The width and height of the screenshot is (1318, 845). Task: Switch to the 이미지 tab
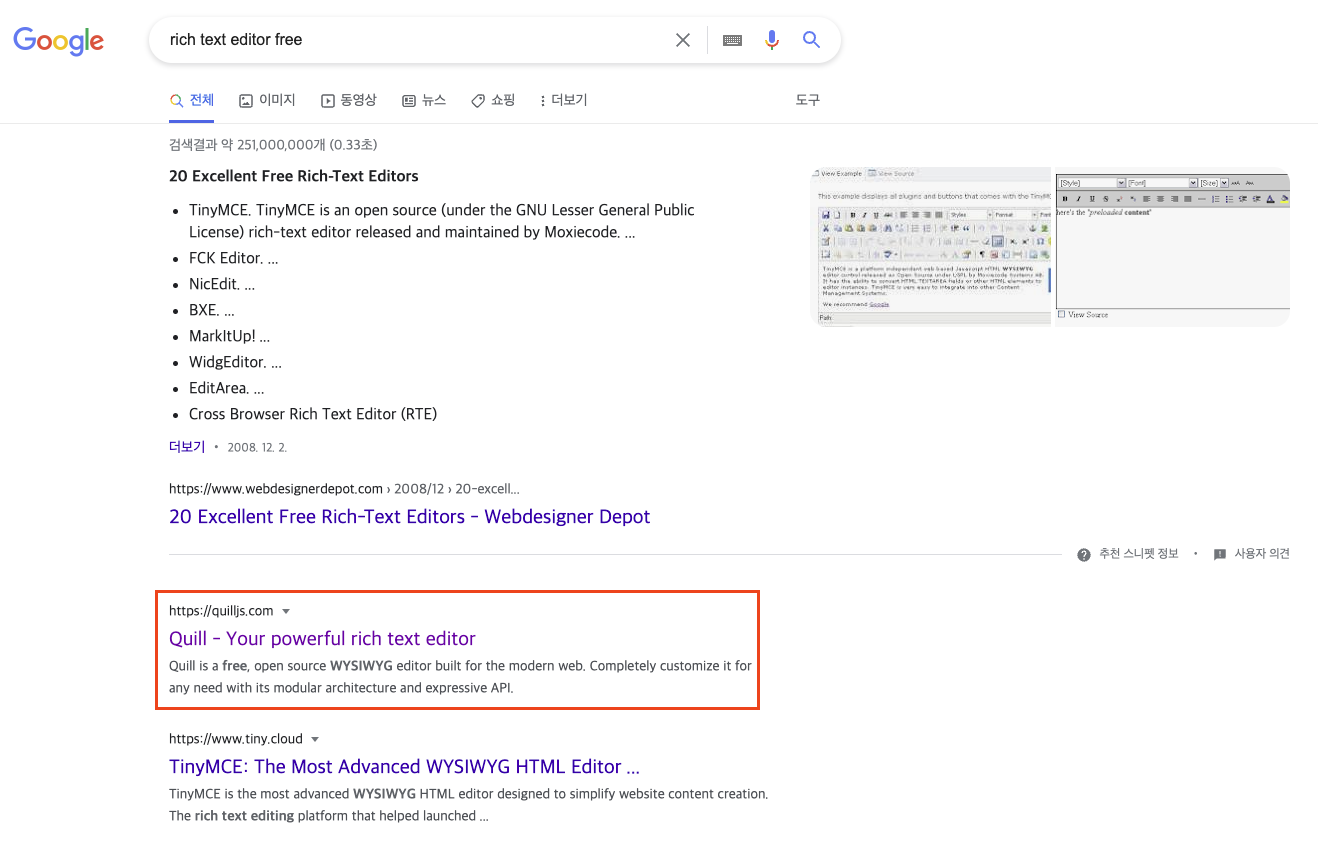point(267,100)
